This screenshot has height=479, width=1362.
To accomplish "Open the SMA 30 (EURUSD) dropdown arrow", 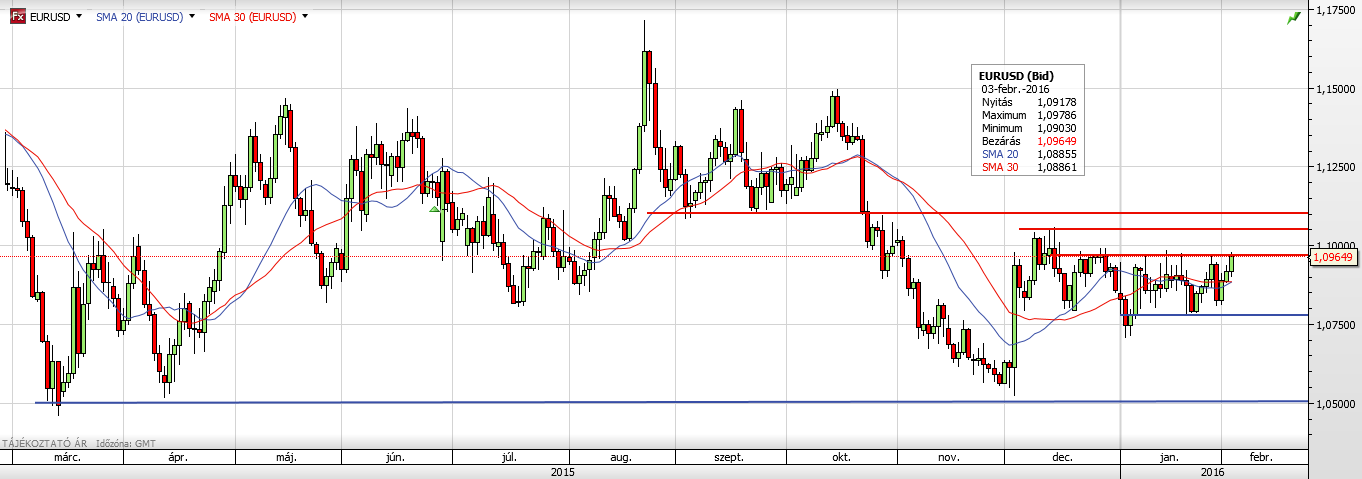I will pyautogui.click(x=304, y=17).
